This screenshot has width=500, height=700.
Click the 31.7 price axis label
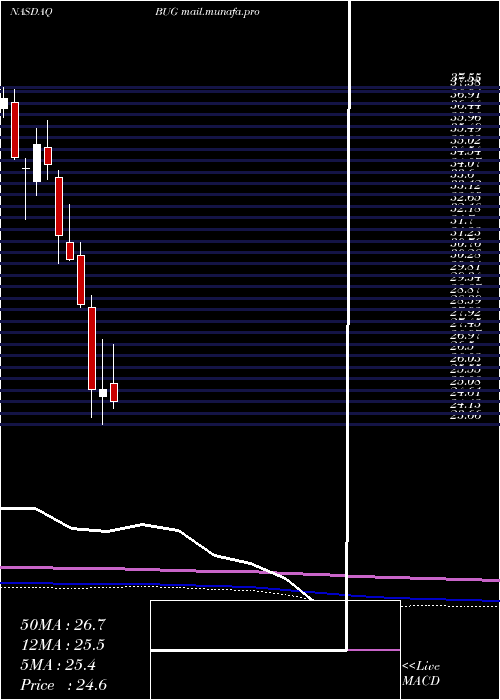tap(462, 221)
